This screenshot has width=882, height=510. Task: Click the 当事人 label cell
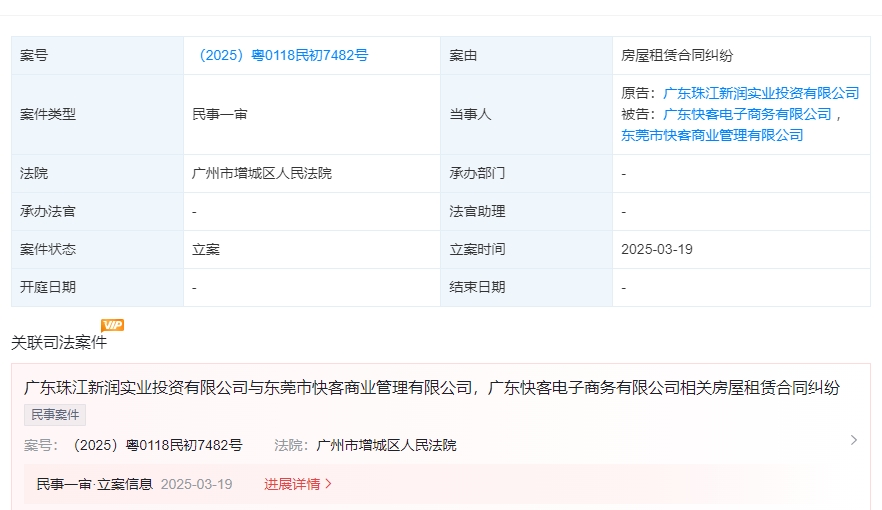coord(526,114)
